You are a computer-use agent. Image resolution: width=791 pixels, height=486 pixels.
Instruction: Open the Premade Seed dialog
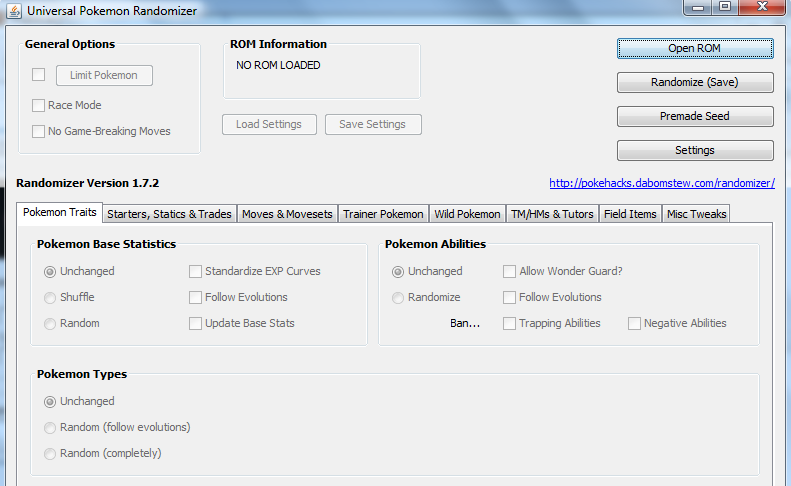point(694,116)
